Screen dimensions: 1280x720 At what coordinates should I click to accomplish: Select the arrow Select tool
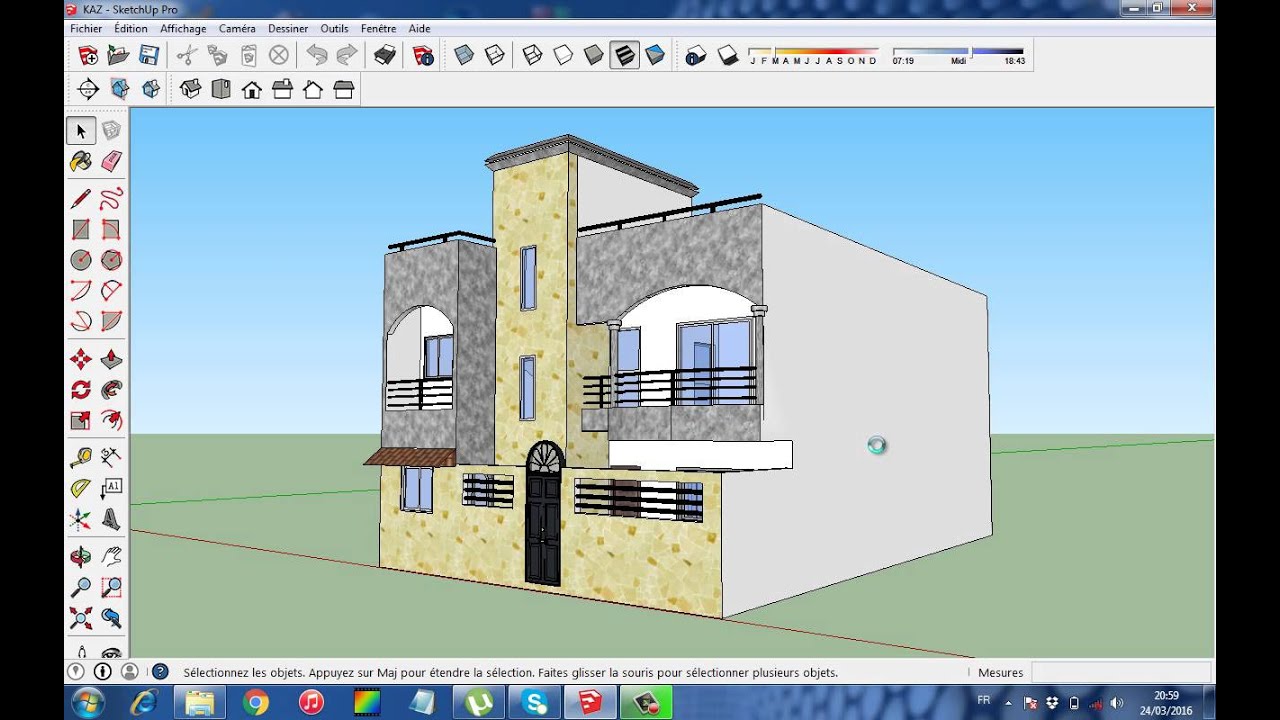click(81, 130)
